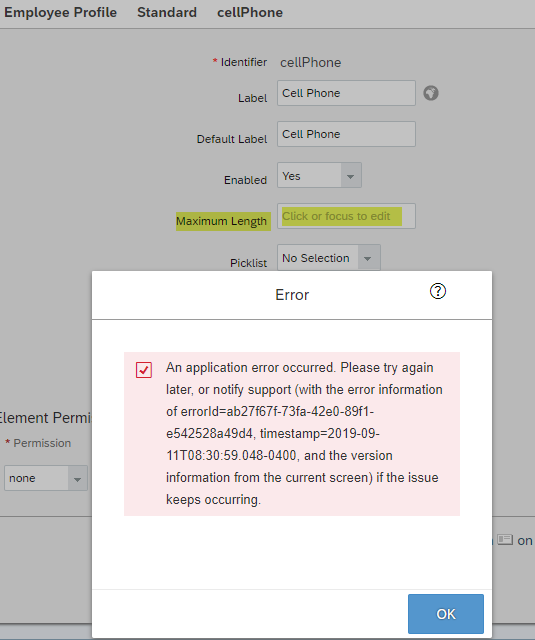
Task: Click the card icon beside "on"
Action: (505, 540)
